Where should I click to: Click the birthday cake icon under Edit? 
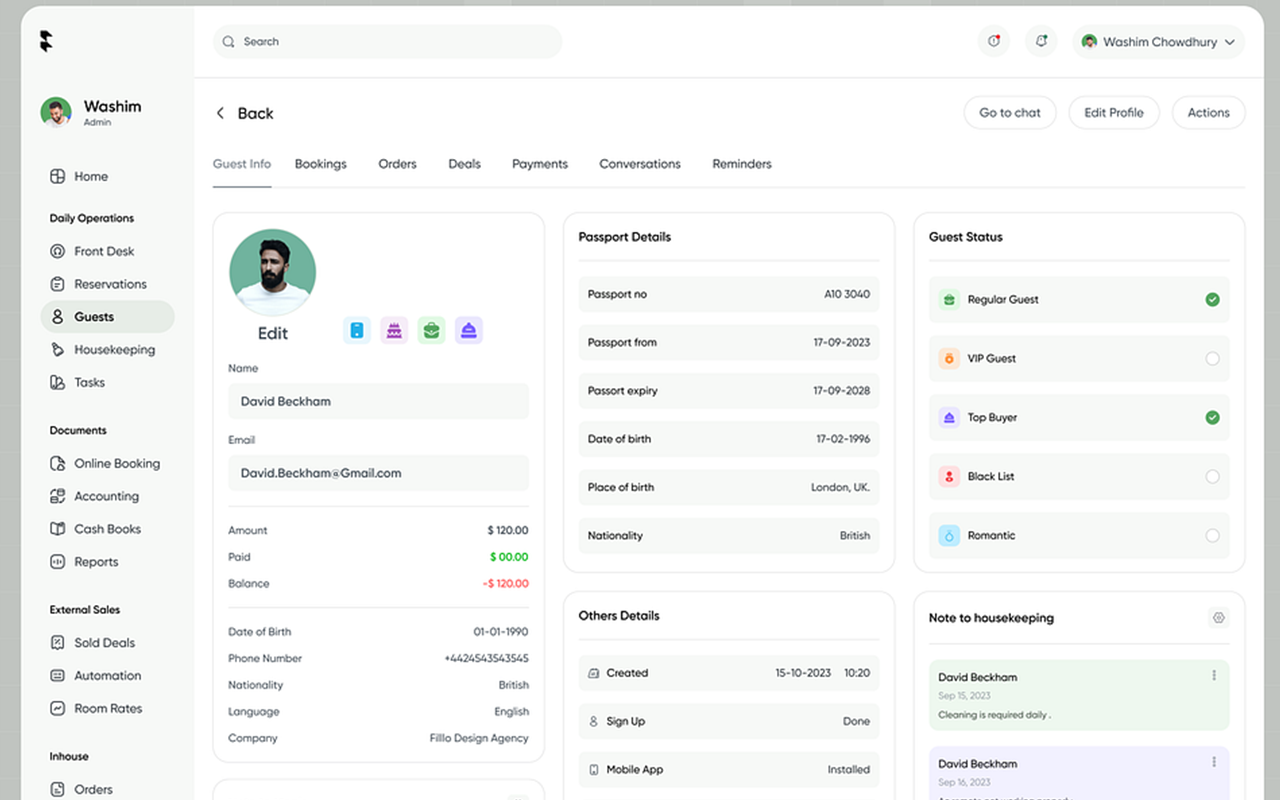[394, 330]
